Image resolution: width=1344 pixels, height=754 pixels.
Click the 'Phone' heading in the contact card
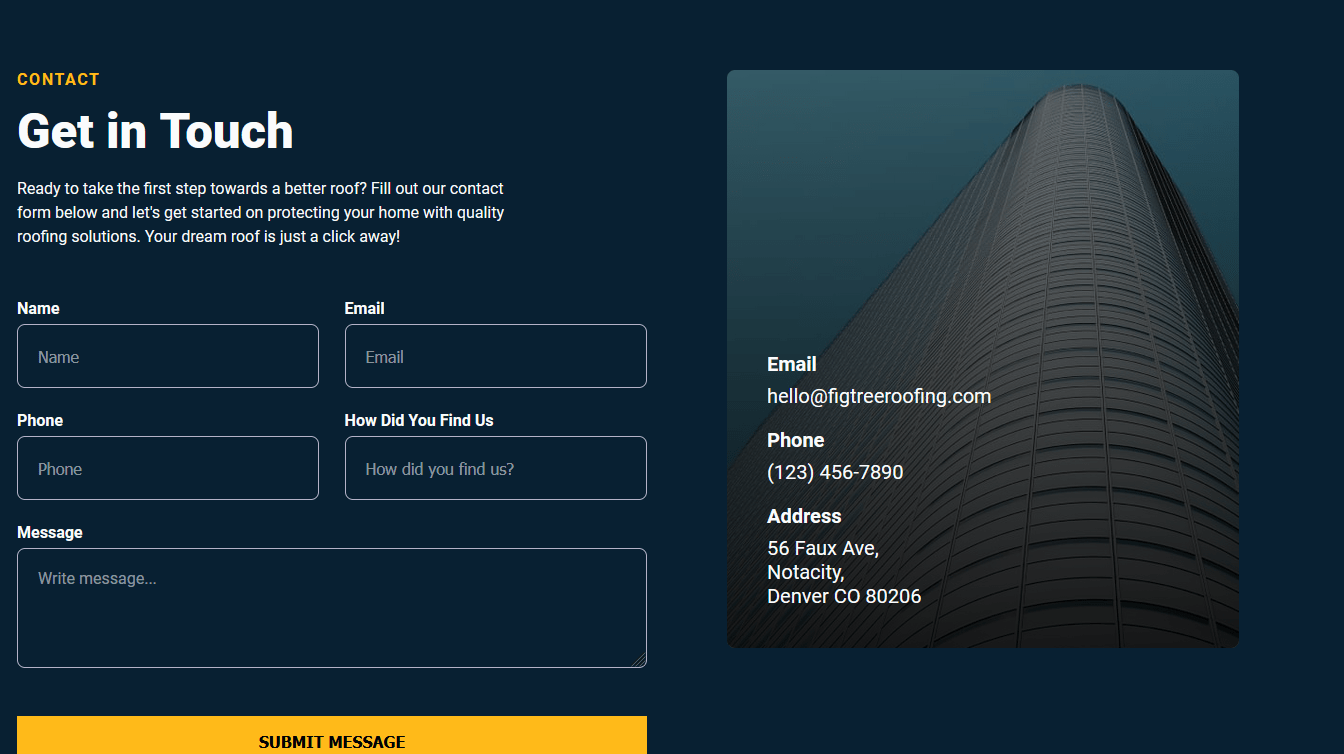pos(796,440)
